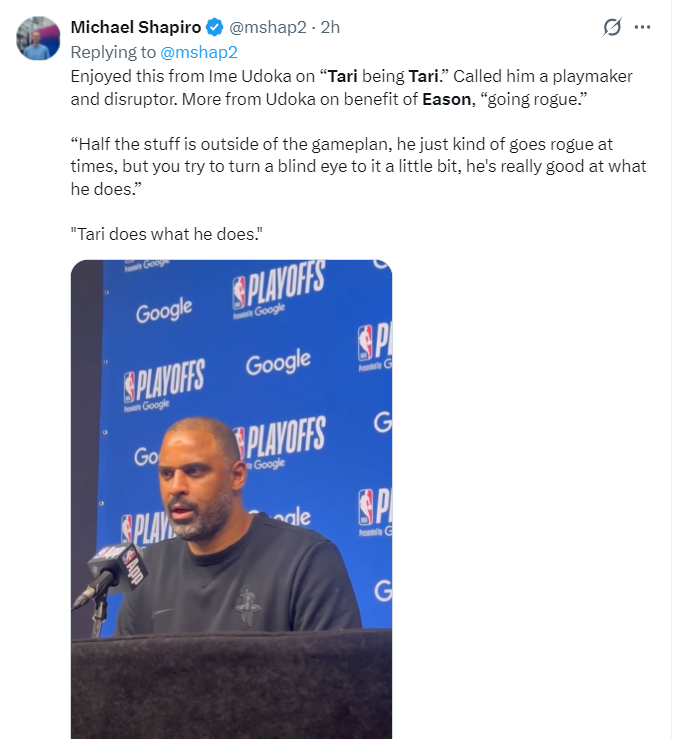The width and height of the screenshot is (675, 739).
Task: Click the 'Tari does what he does' line
Action: pos(166,234)
